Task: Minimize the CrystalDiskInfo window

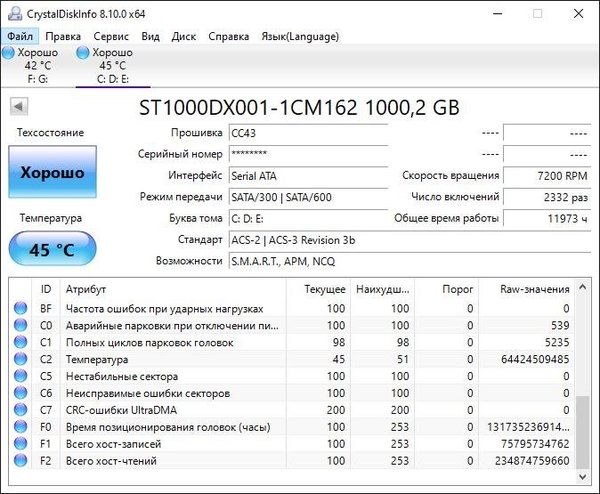Action: pos(497,14)
